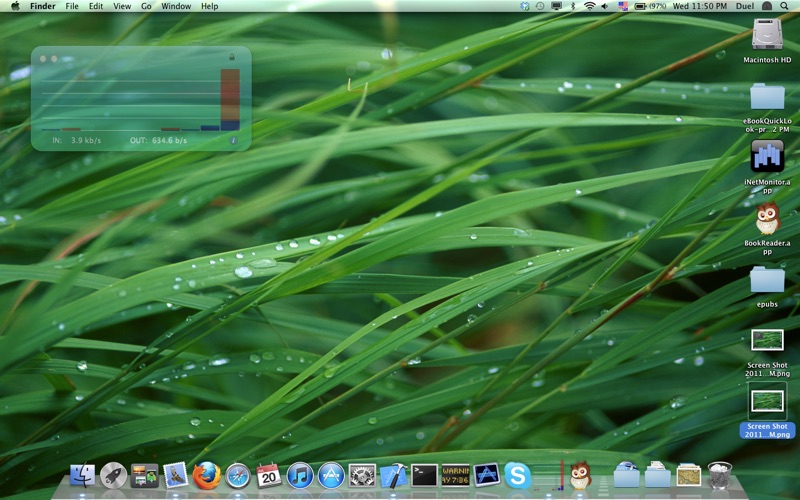Open Xcode from the dock

coord(393,475)
